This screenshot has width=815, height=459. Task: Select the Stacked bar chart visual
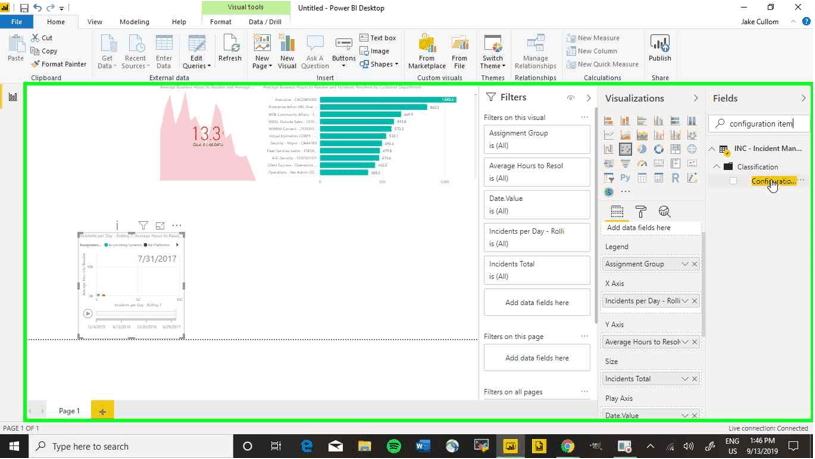click(x=609, y=121)
